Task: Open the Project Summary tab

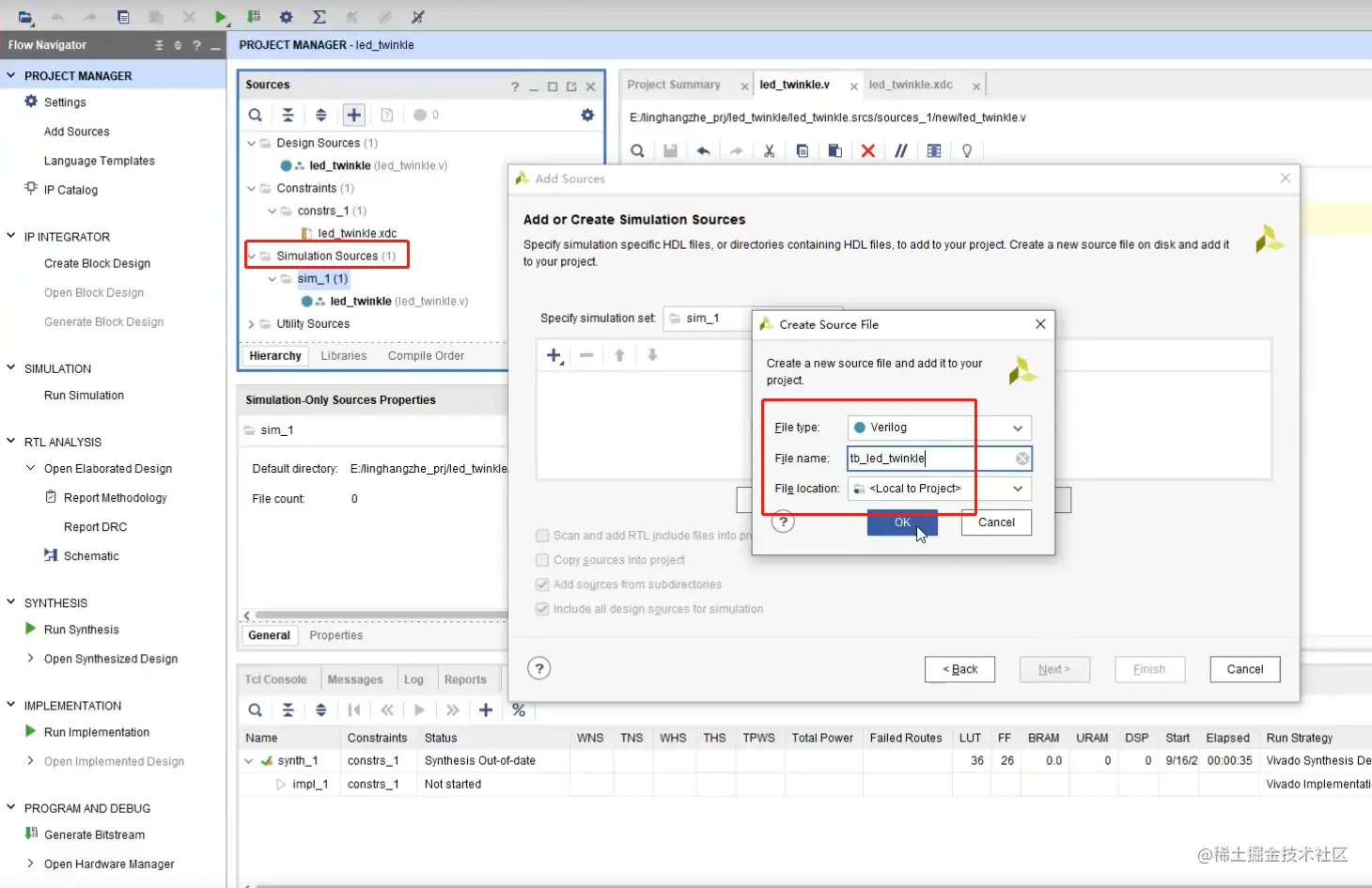Action: [x=674, y=85]
